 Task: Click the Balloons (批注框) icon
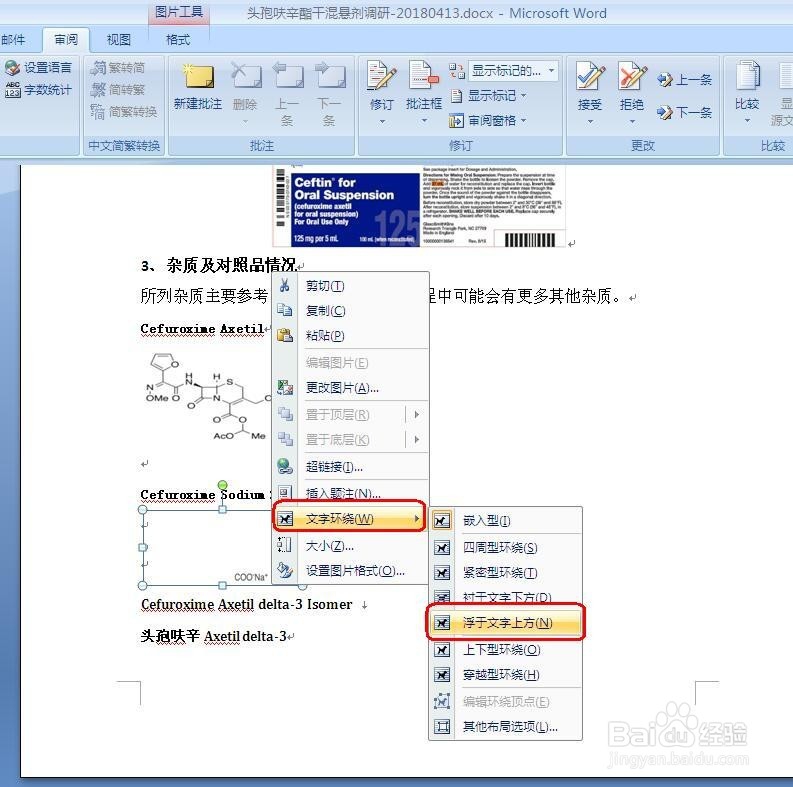tap(423, 76)
